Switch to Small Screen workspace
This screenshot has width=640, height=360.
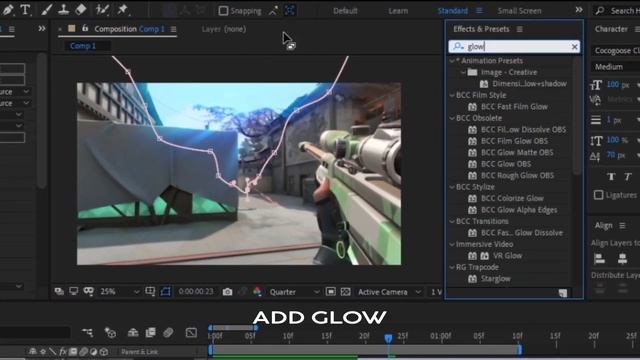(x=519, y=11)
